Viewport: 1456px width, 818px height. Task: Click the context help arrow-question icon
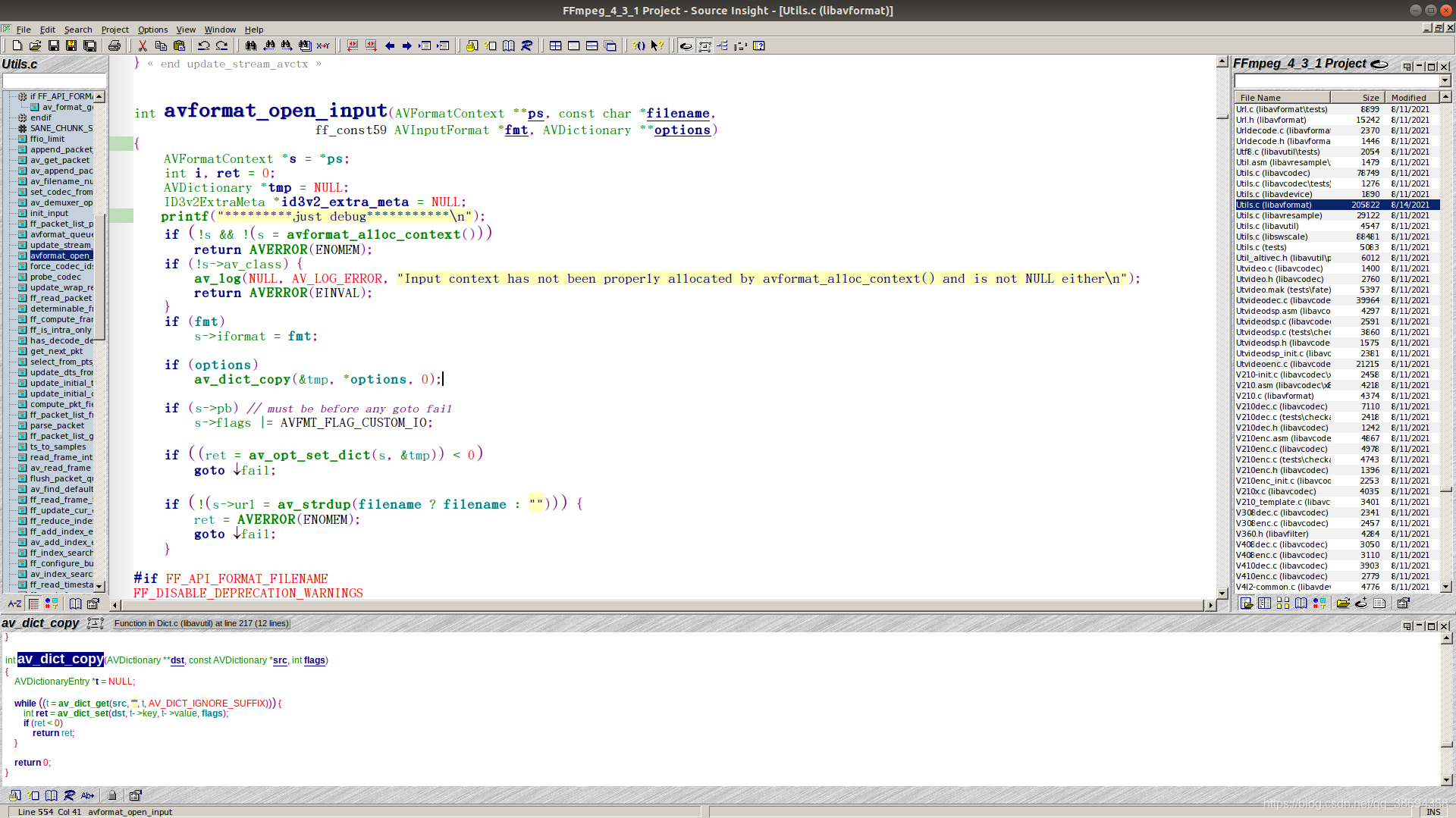[657, 45]
